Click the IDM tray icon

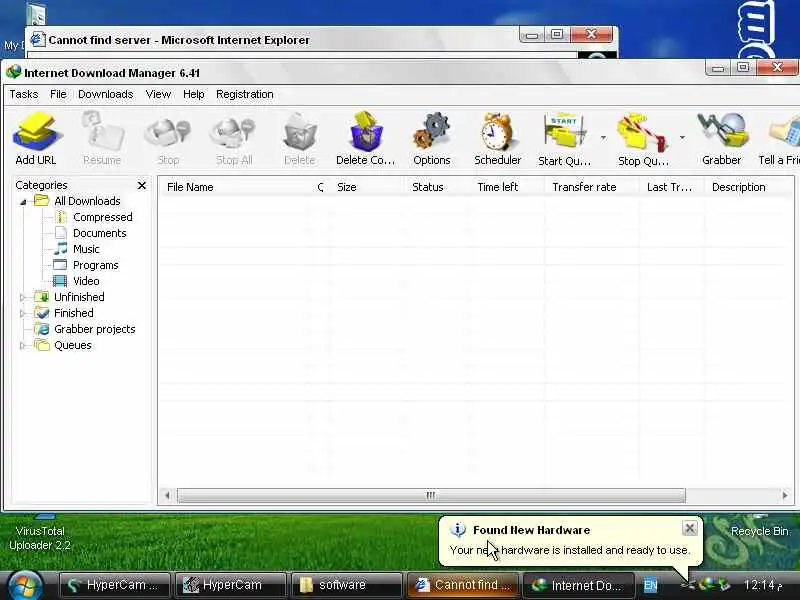(707, 584)
